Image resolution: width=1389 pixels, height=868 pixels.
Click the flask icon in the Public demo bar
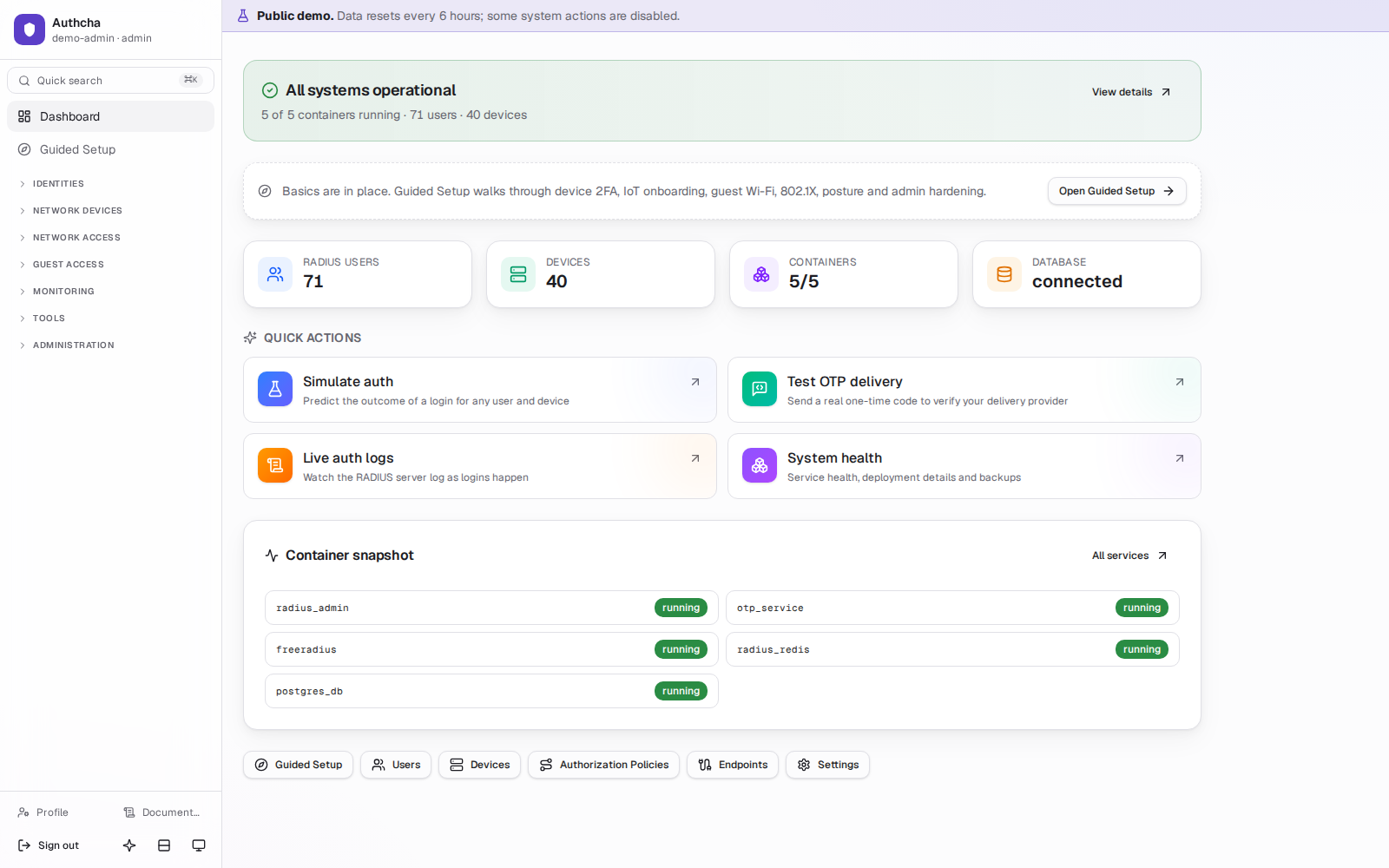[x=243, y=16]
